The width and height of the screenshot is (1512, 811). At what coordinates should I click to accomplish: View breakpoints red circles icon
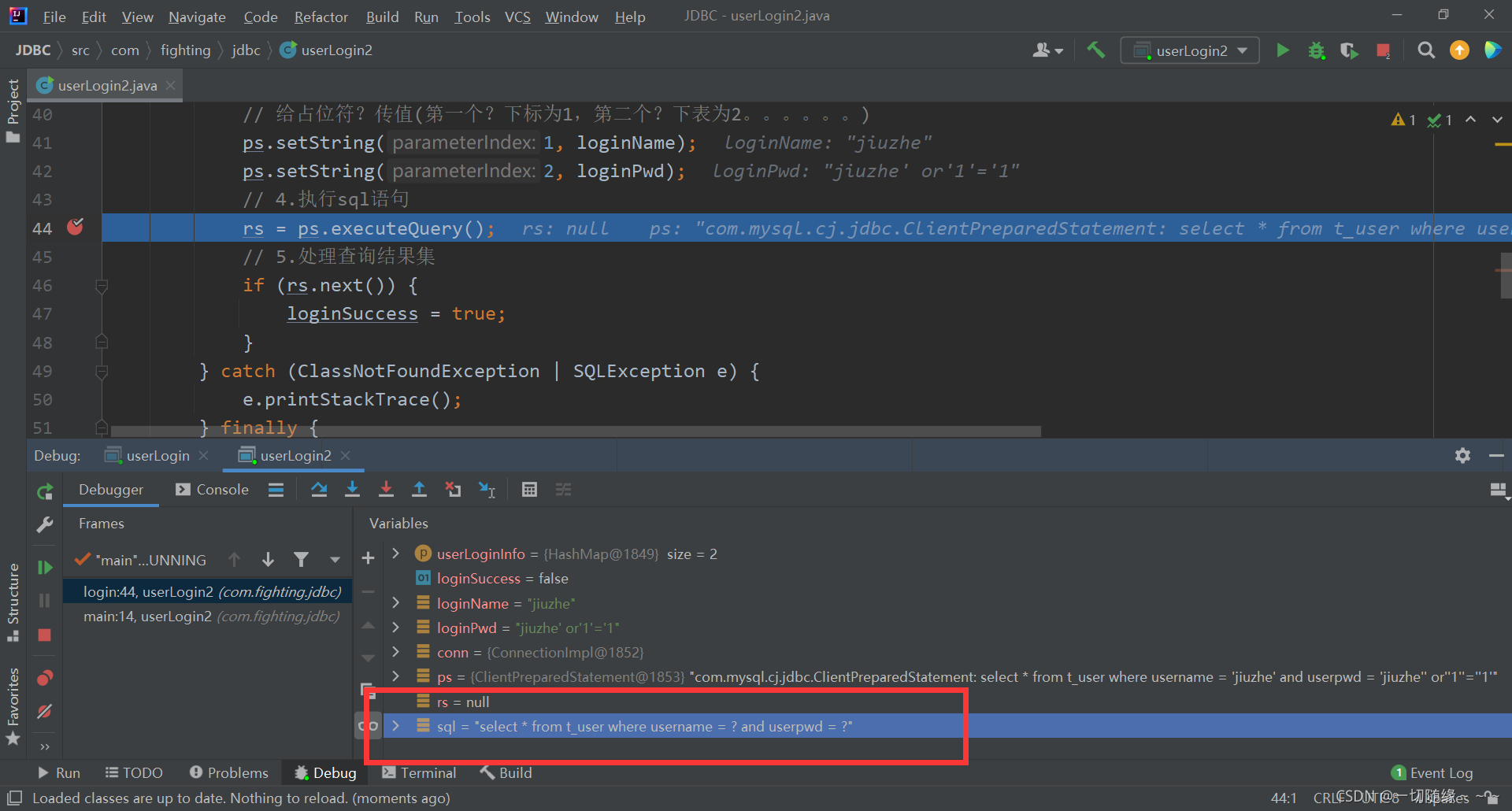pos(45,677)
